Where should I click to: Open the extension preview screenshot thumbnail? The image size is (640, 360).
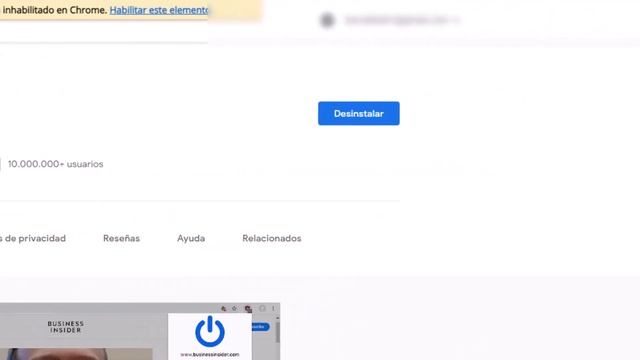pyautogui.click(x=140, y=331)
